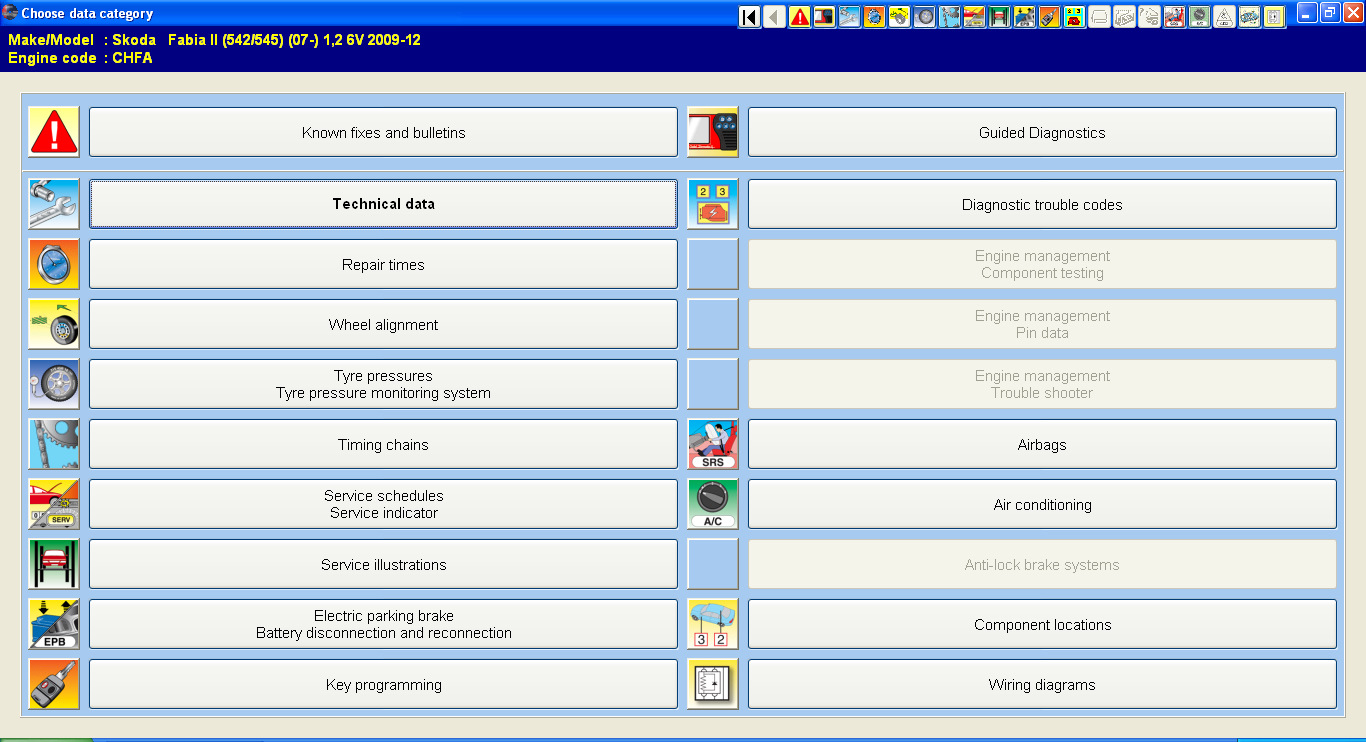The width and height of the screenshot is (1366, 742).
Task: Click the tyre pressure icon in the top toolbar
Action: point(924,17)
